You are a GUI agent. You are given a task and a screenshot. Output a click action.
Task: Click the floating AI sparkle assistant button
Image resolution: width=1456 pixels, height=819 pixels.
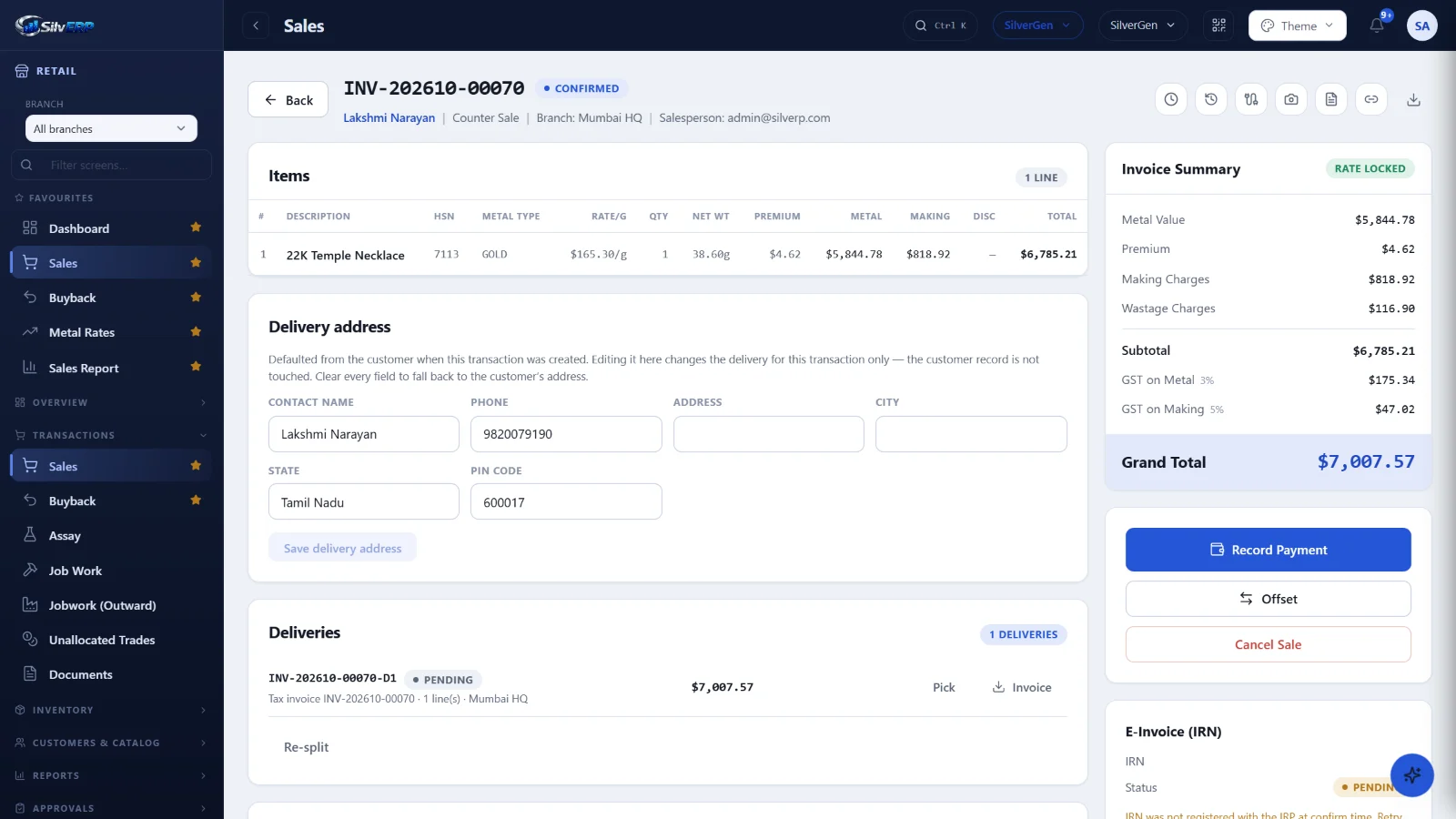click(x=1412, y=775)
